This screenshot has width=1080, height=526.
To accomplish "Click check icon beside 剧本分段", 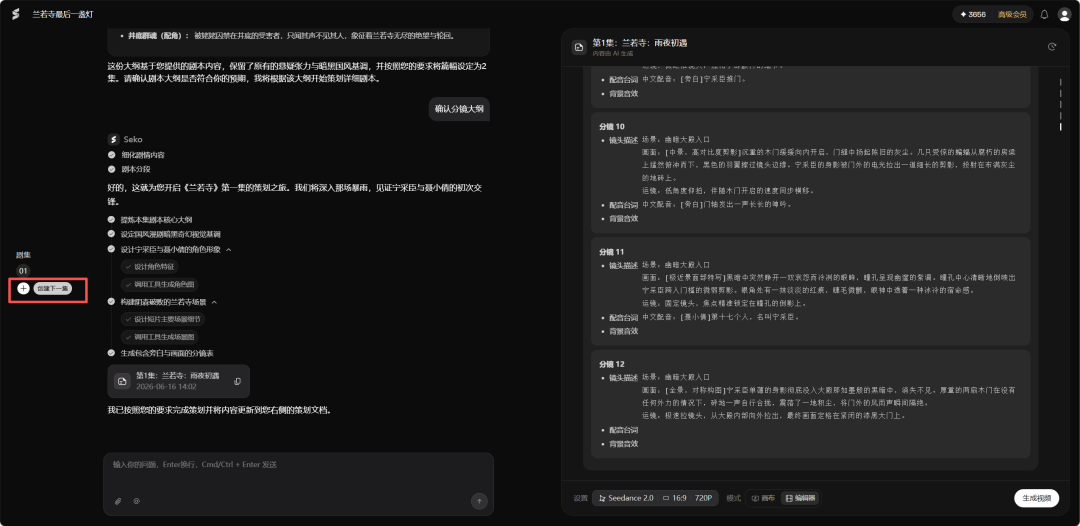I will point(112,169).
